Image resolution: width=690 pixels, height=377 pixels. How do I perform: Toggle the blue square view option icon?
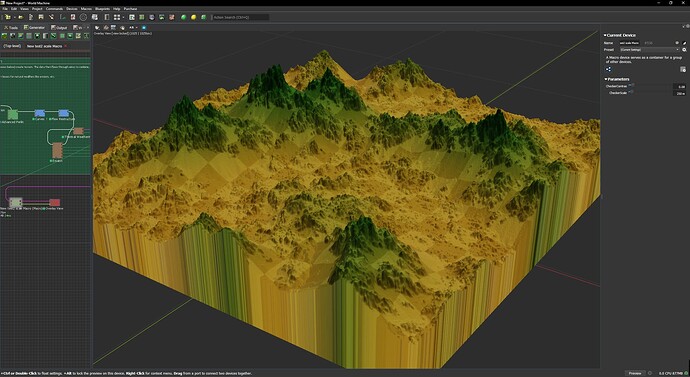tap(144, 28)
